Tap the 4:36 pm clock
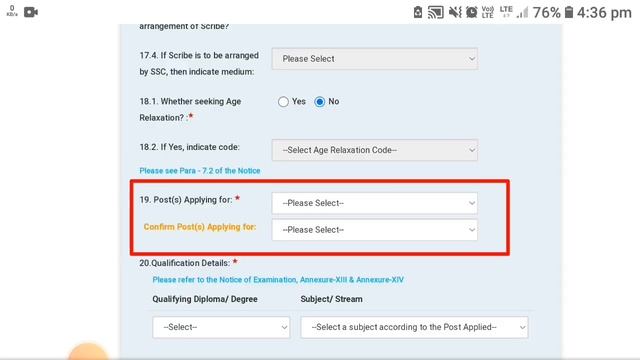Image resolution: width=640 pixels, height=360 pixels. tap(604, 13)
